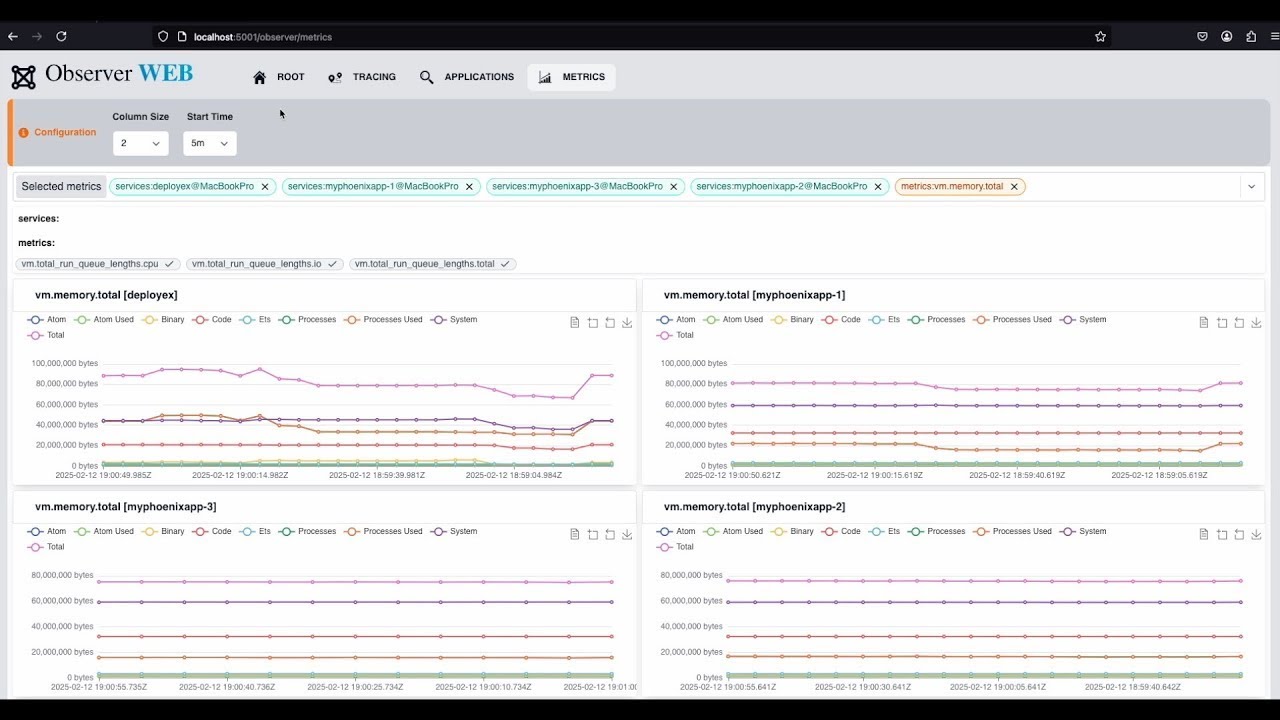Screen dimensions: 1280x720
Task: Click the Configuration label
Action: pyautogui.click(x=65, y=132)
